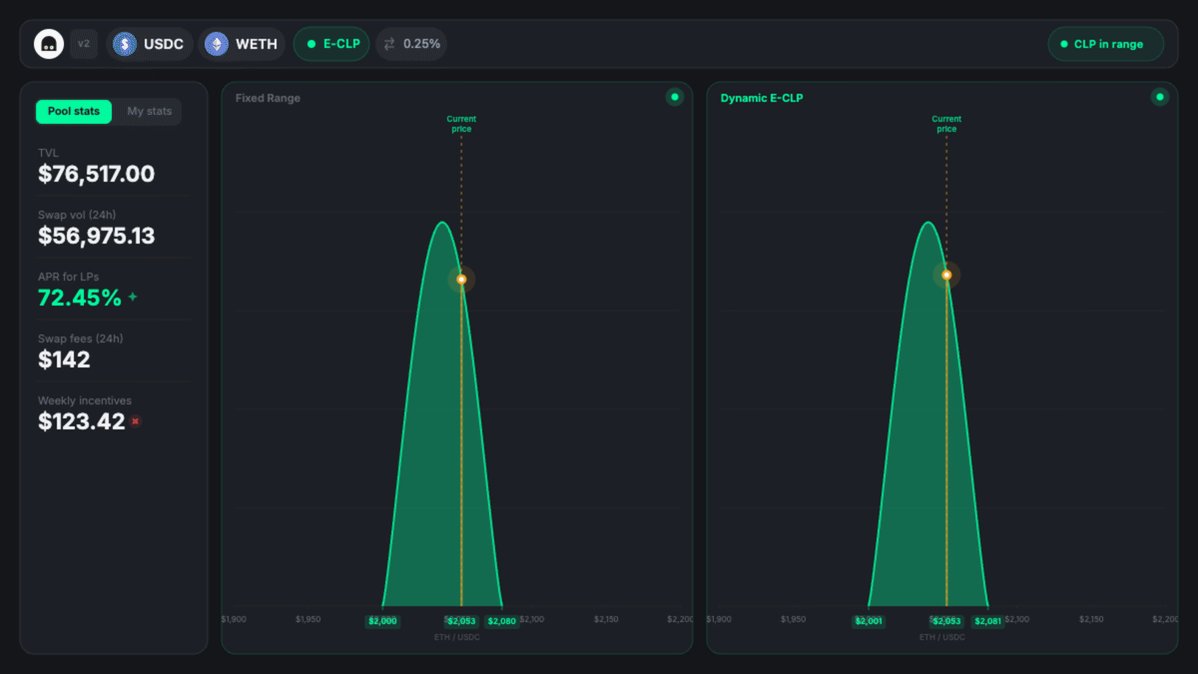
Task: Click the $2,053 label in Dynamic E-CLP chart
Action: (x=947, y=621)
